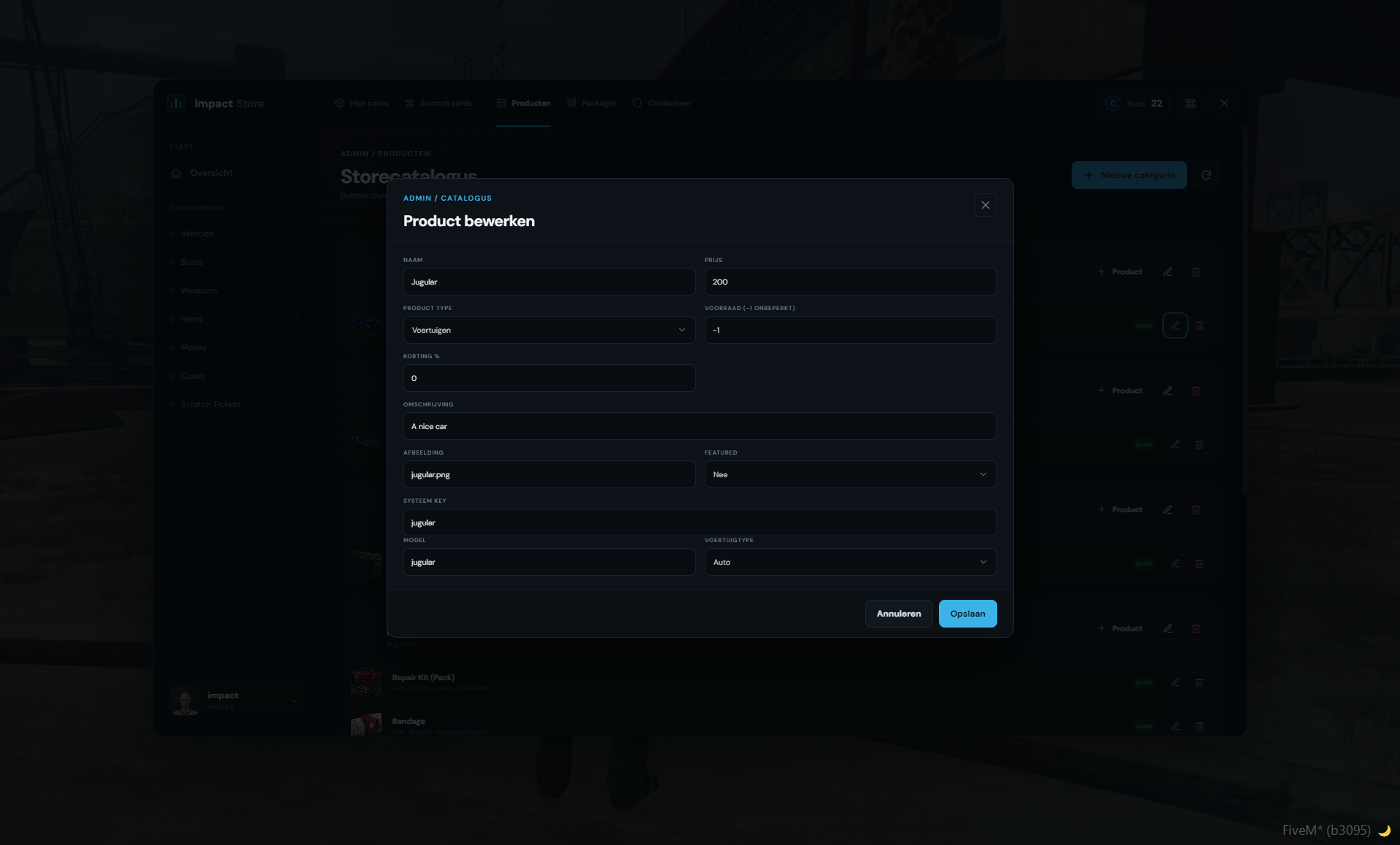The image size is (1400, 845).
Task: Select the Scratch Tickets category
Action: click(234, 404)
